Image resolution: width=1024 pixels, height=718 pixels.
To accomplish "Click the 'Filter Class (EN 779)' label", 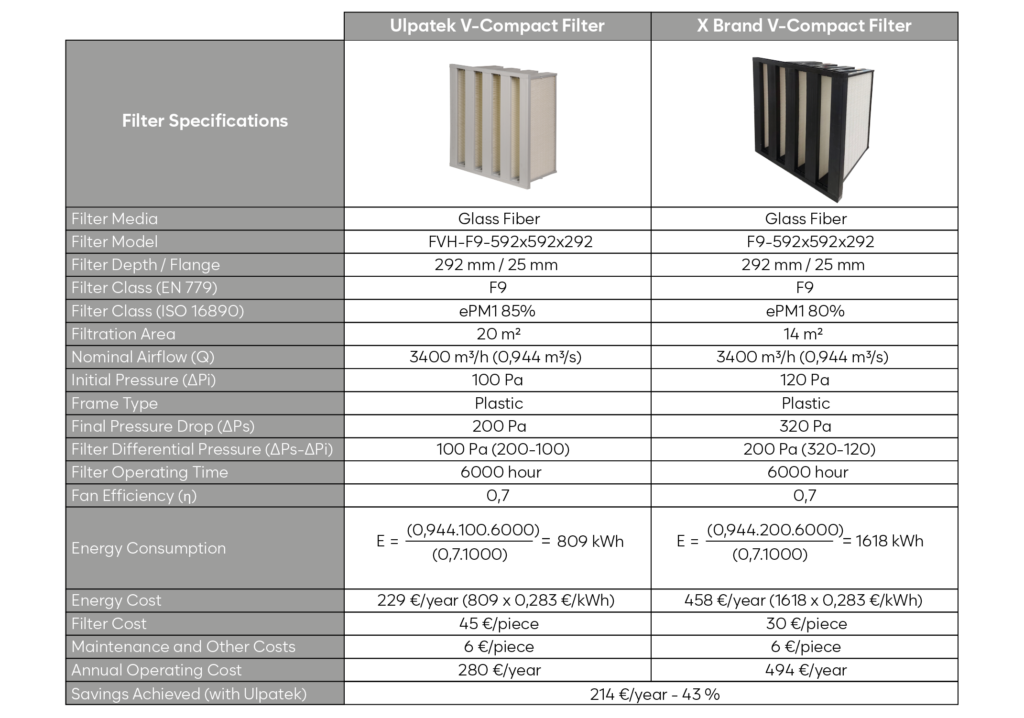I will (144, 287).
